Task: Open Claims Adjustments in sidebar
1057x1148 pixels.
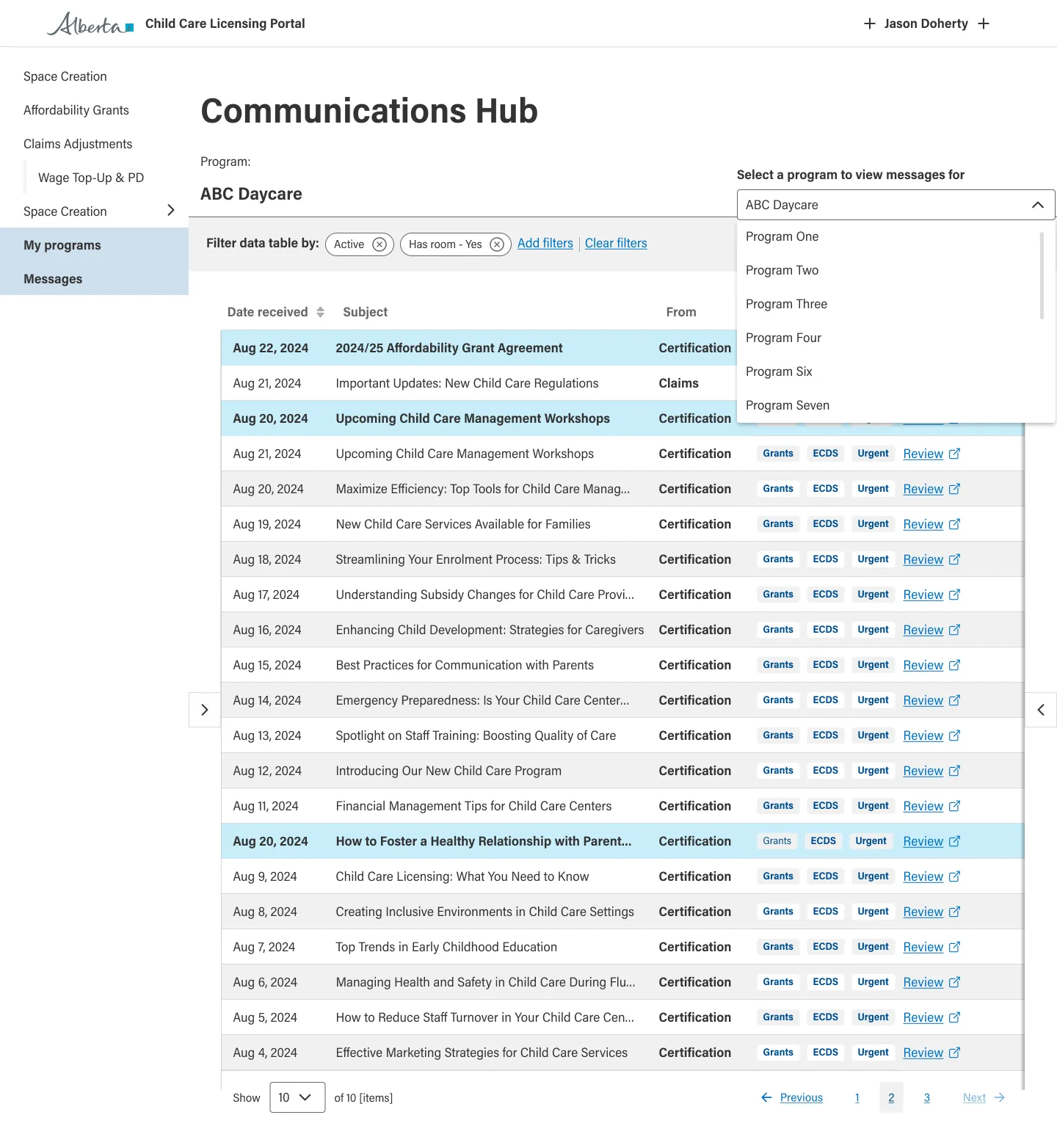Action: coord(78,144)
